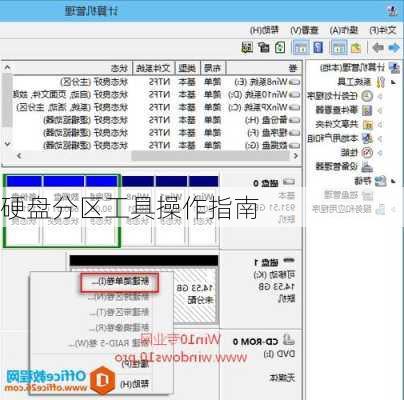Screen dimensions: 404x400
Task: Sort by the 状态 column header
Action: pos(67,68)
